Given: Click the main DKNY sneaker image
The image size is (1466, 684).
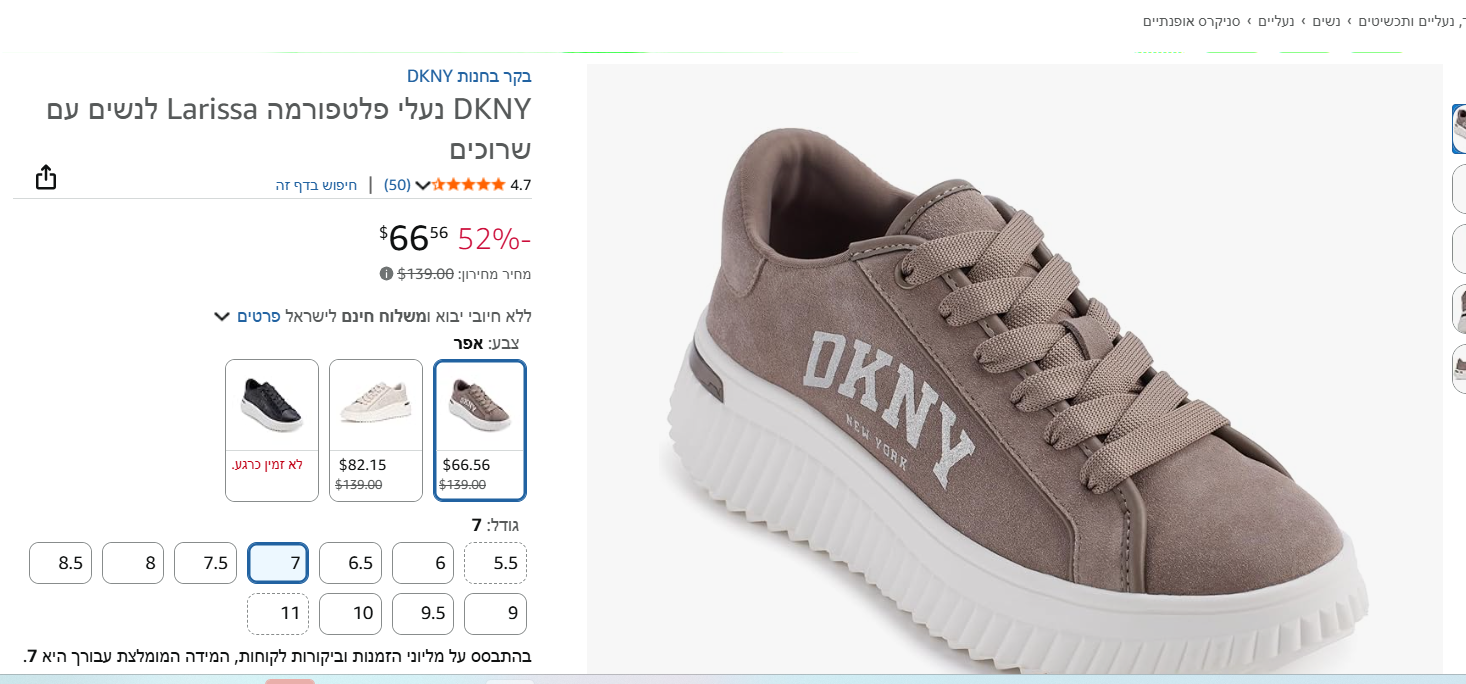Looking at the screenshot, I should click(1014, 370).
